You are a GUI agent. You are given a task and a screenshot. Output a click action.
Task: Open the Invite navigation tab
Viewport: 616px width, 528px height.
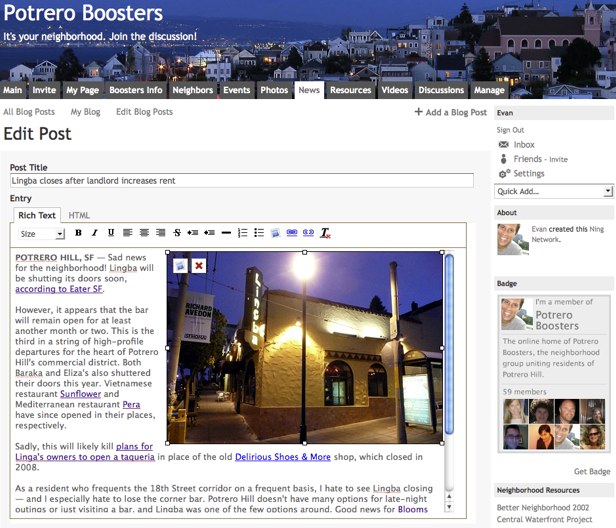point(44,90)
